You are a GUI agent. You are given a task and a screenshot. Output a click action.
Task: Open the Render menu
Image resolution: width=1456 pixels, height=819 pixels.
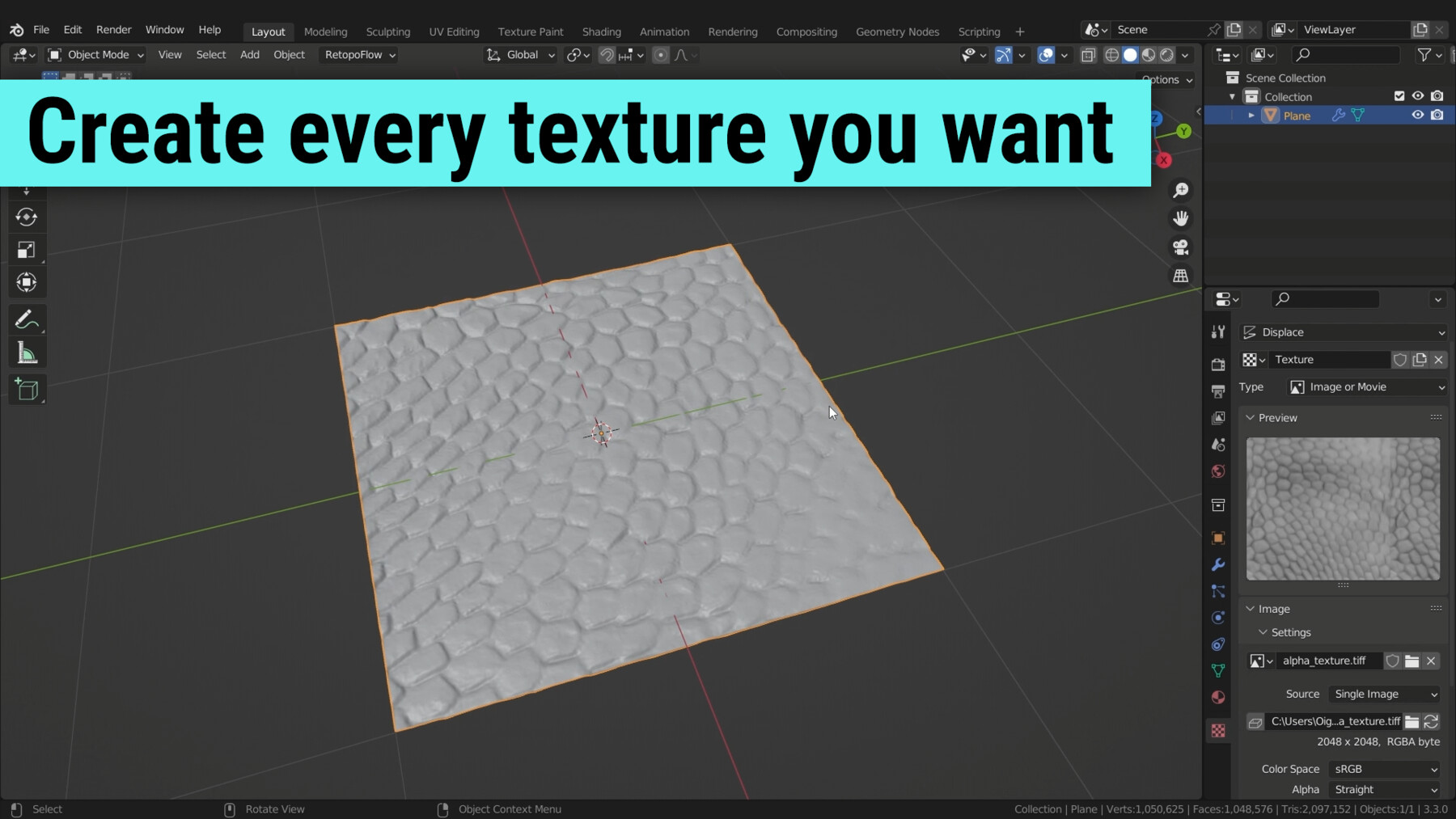click(x=113, y=29)
